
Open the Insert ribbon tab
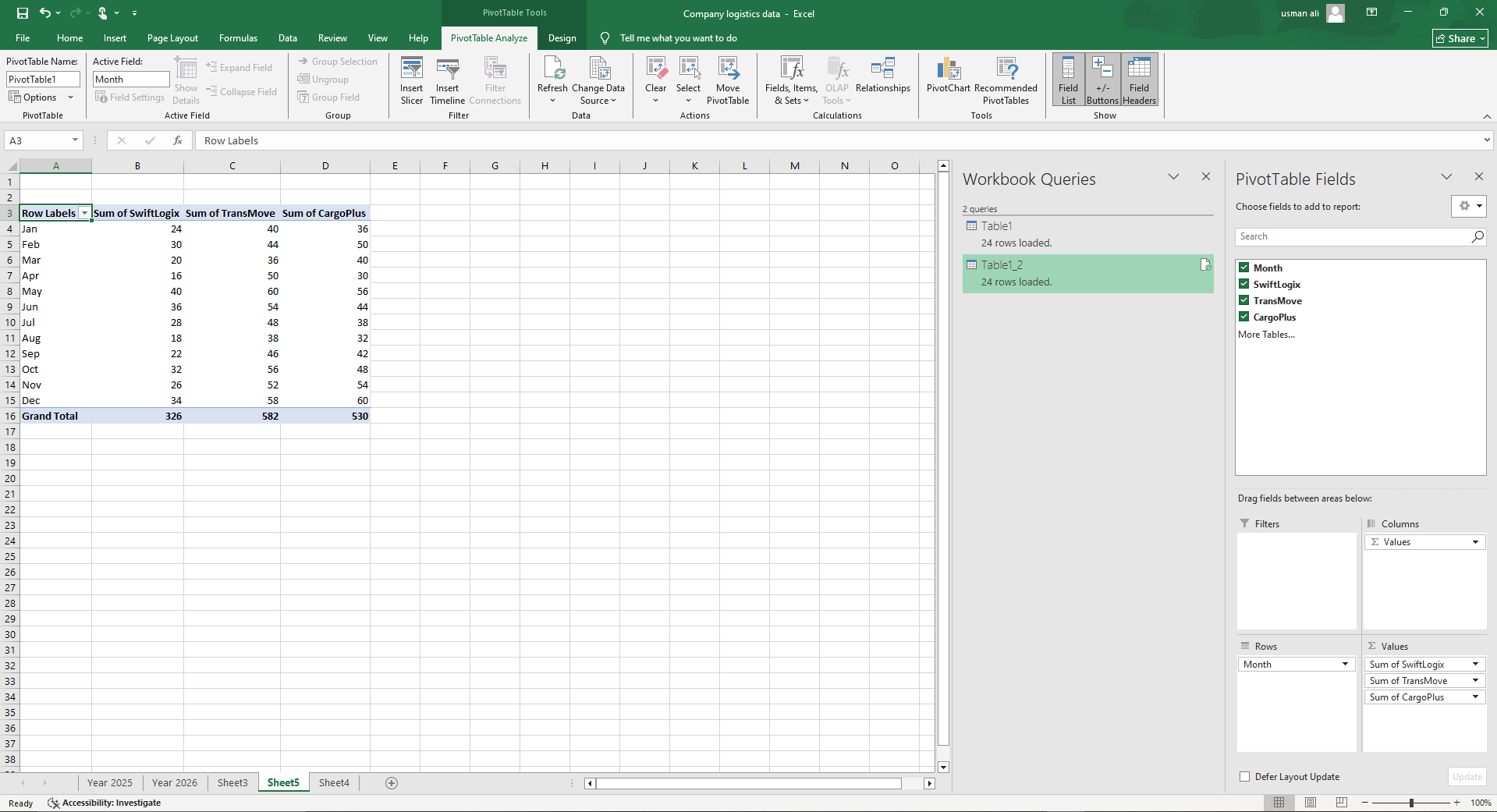pos(115,38)
